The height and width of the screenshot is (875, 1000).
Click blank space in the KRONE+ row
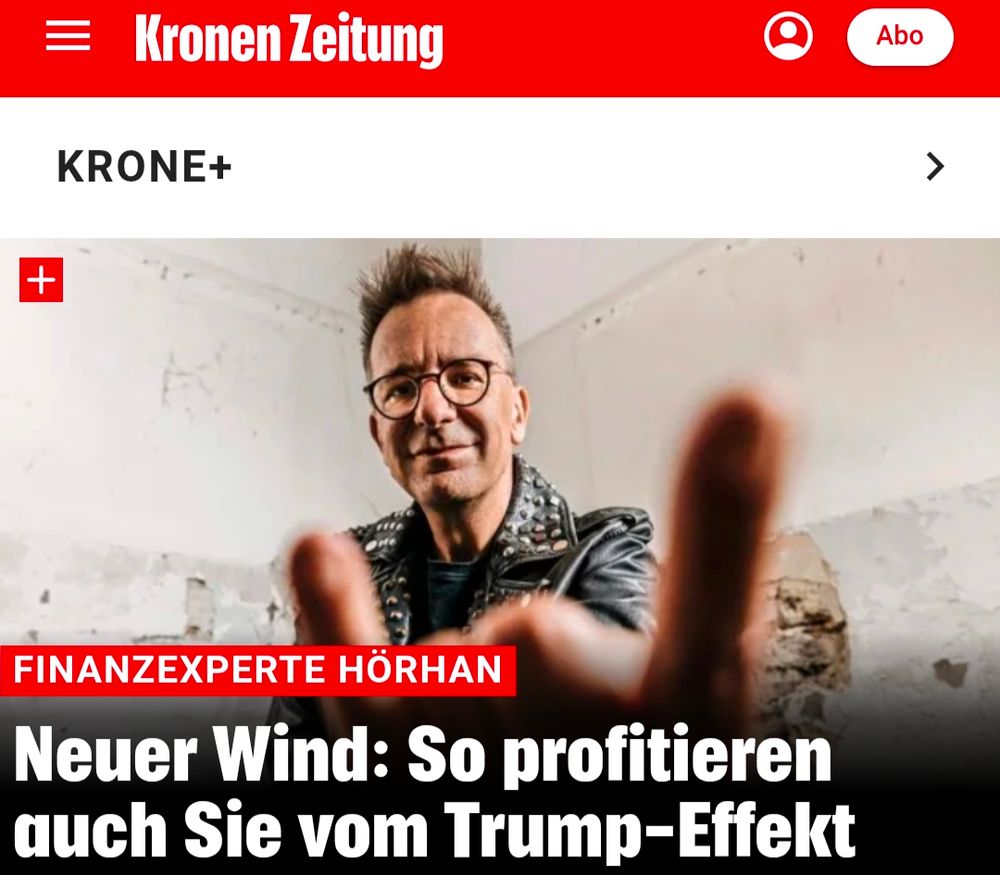574,166
